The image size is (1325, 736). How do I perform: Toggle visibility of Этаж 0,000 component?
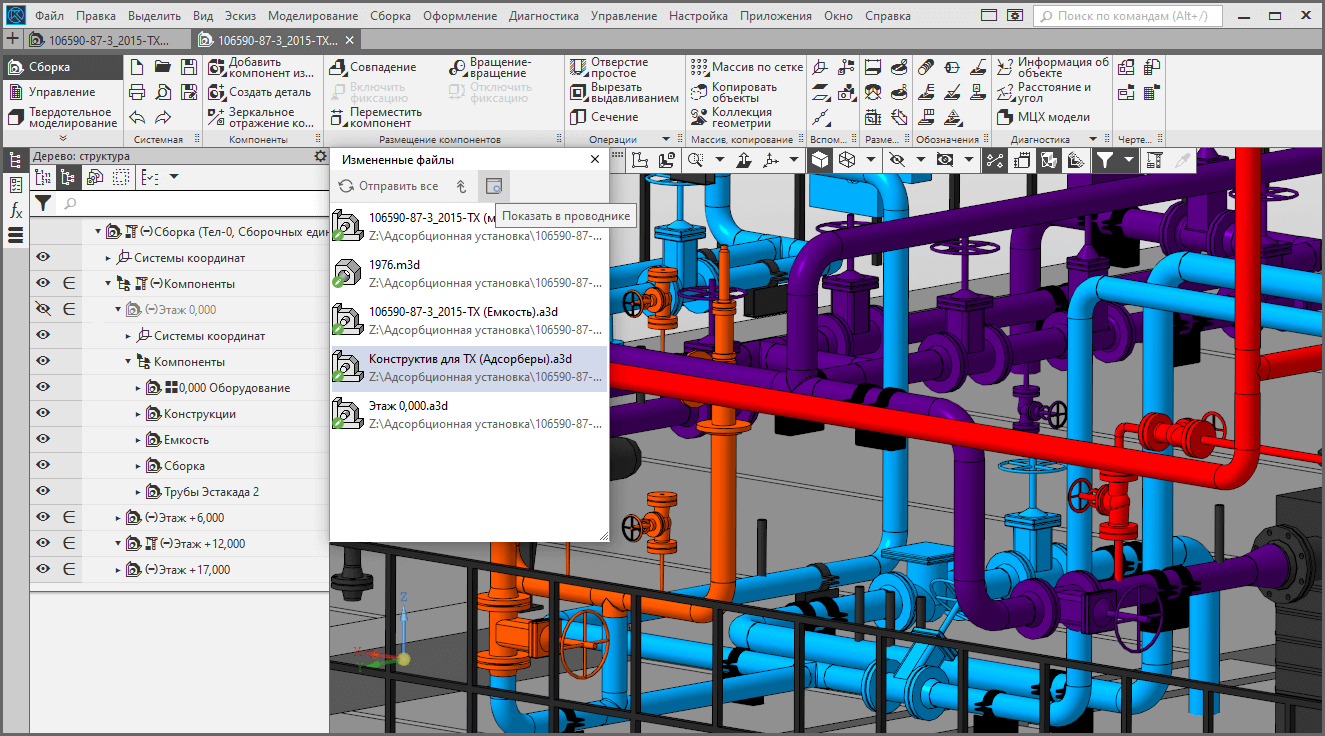[x=43, y=310]
